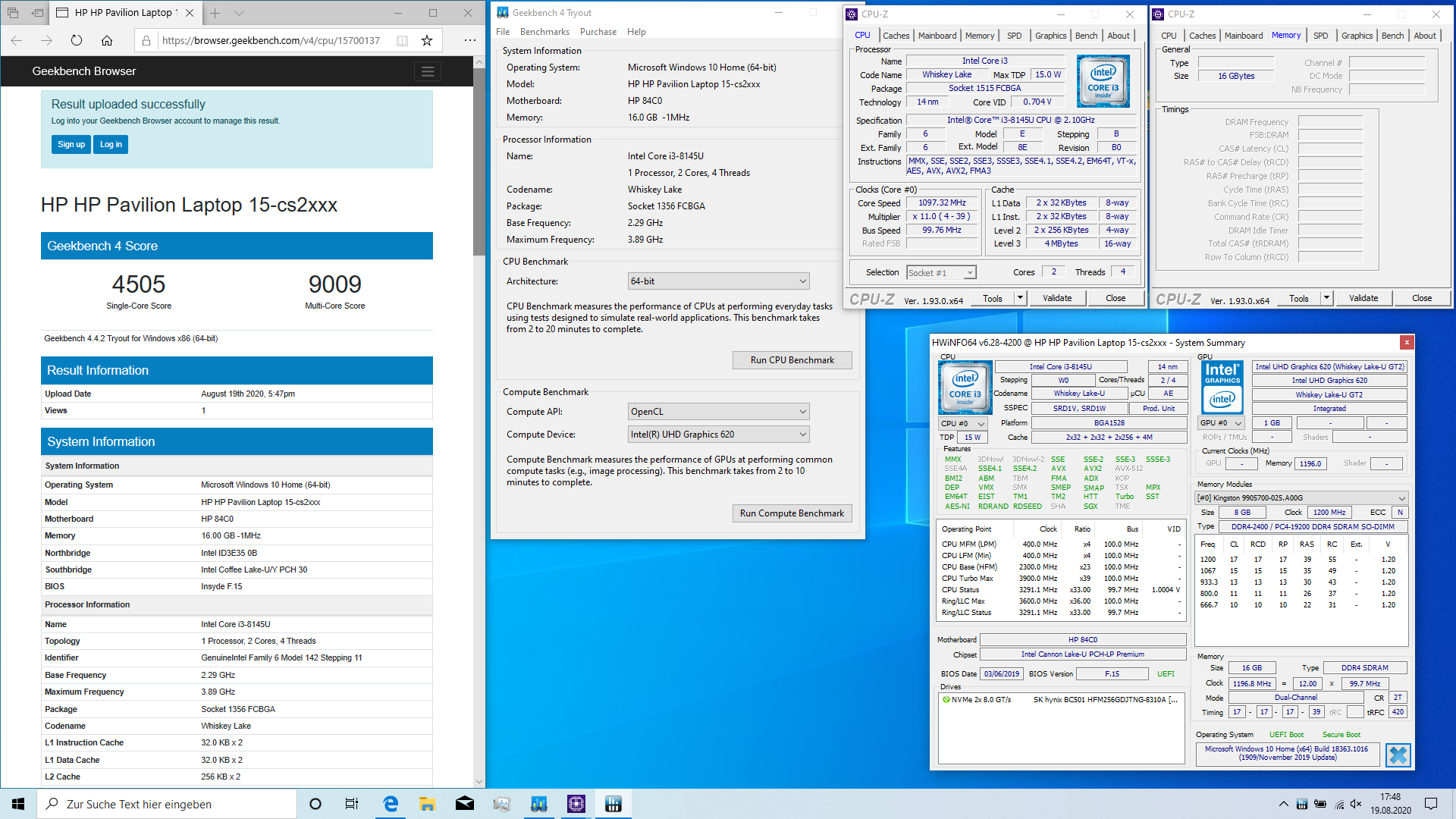This screenshot has width=1456, height=819.
Task: Click Tools button in left CPU-Z window
Action: coord(992,299)
